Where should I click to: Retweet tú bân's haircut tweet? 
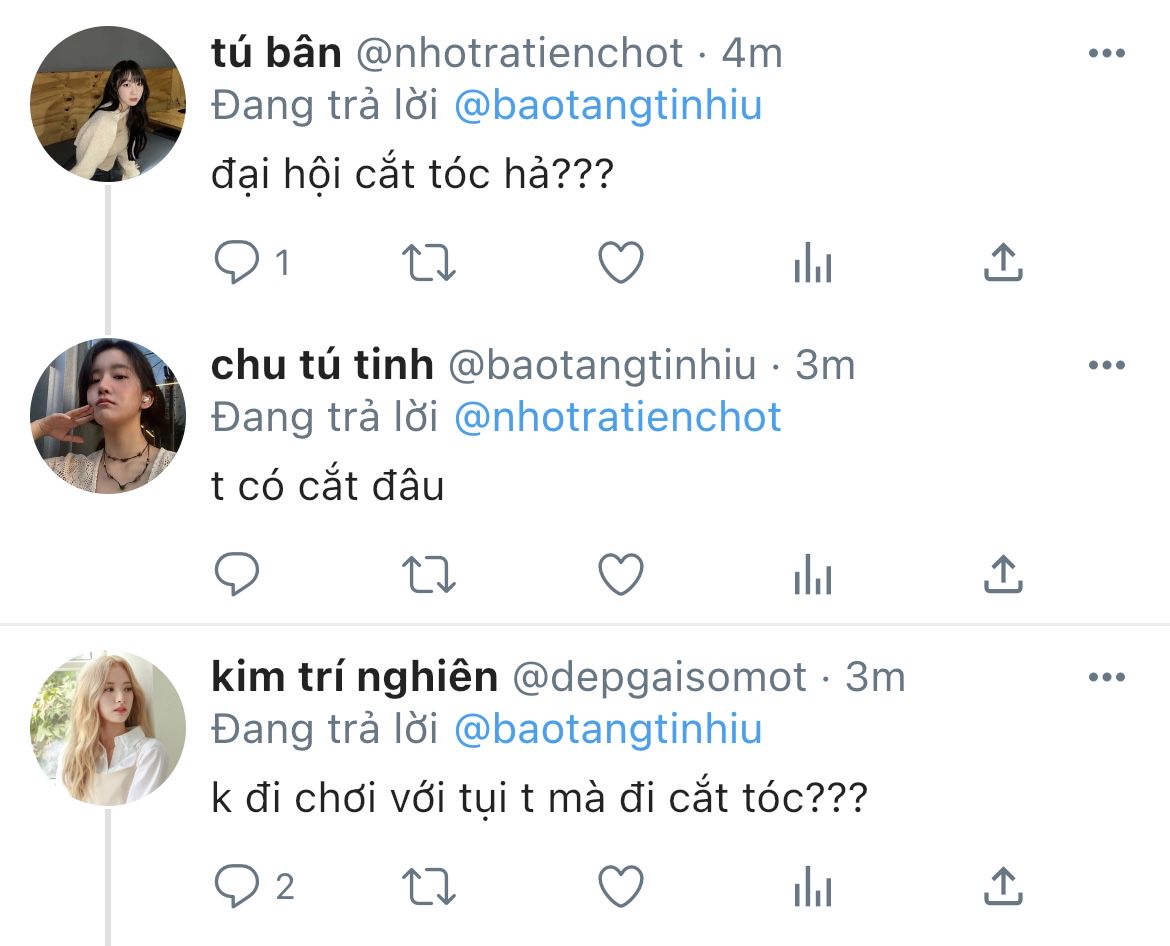coord(428,263)
